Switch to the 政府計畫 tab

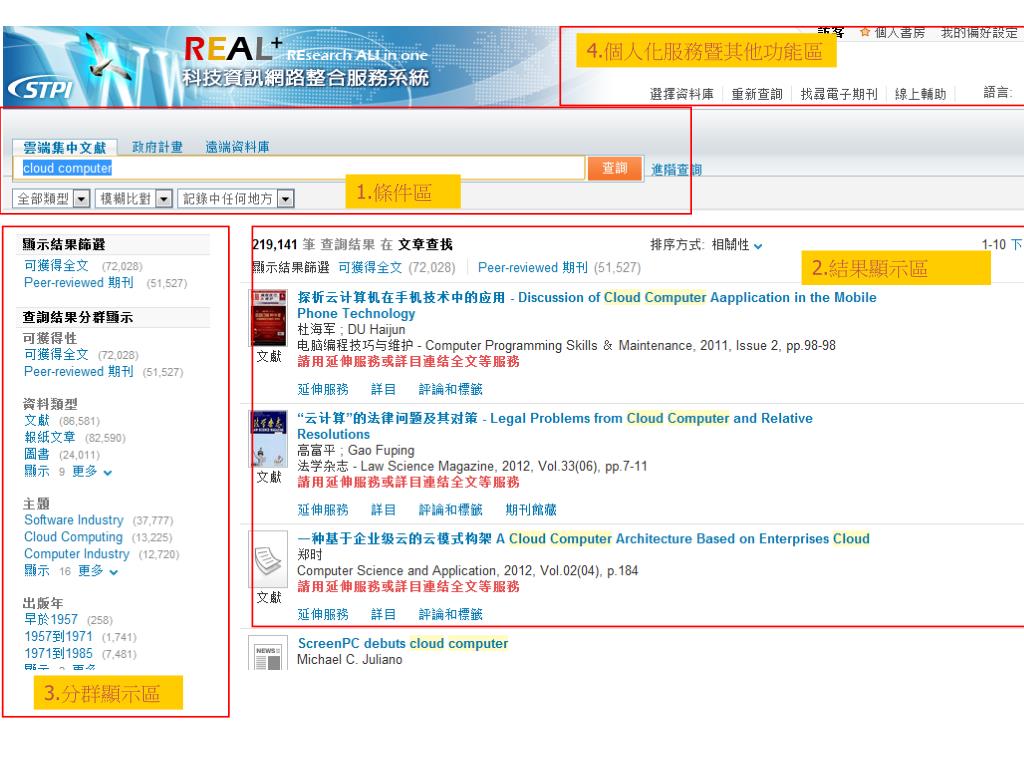coord(157,147)
